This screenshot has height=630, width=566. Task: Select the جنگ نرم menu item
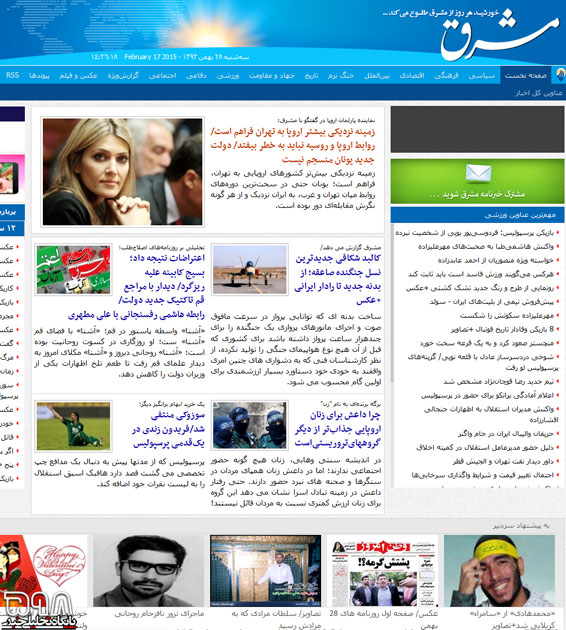pyautogui.click(x=341, y=75)
